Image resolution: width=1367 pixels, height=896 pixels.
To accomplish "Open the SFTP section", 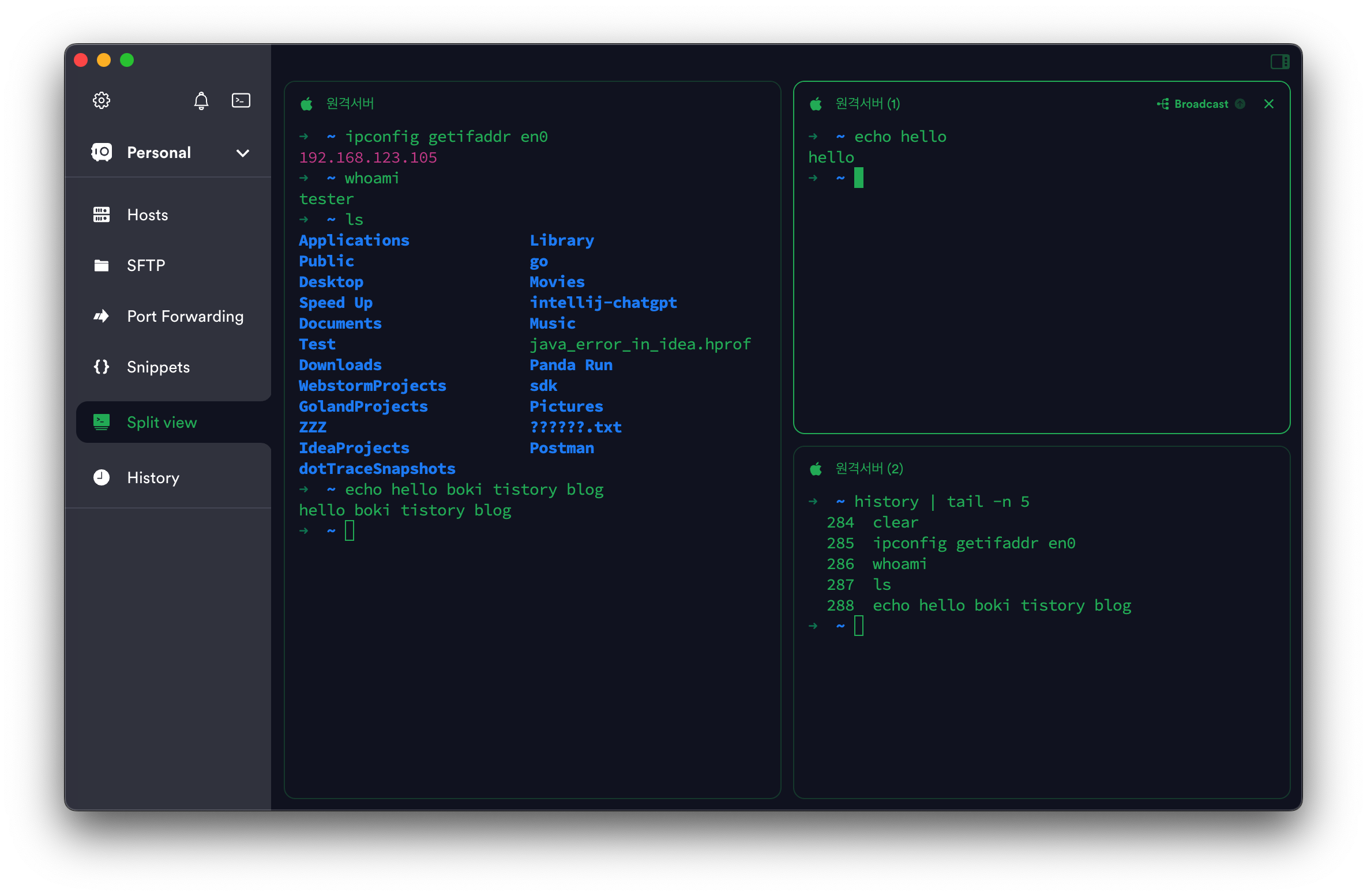I will point(146,265).
